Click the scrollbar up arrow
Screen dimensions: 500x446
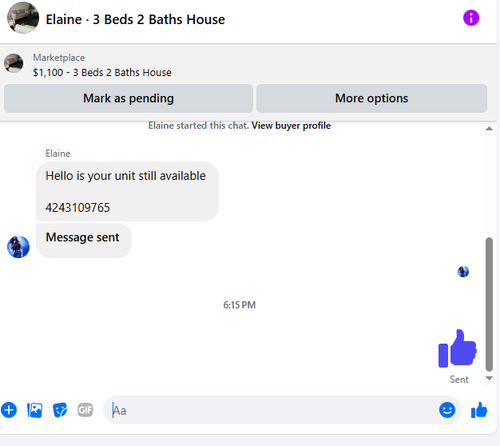pyautogui.click(x=489, y=129)
